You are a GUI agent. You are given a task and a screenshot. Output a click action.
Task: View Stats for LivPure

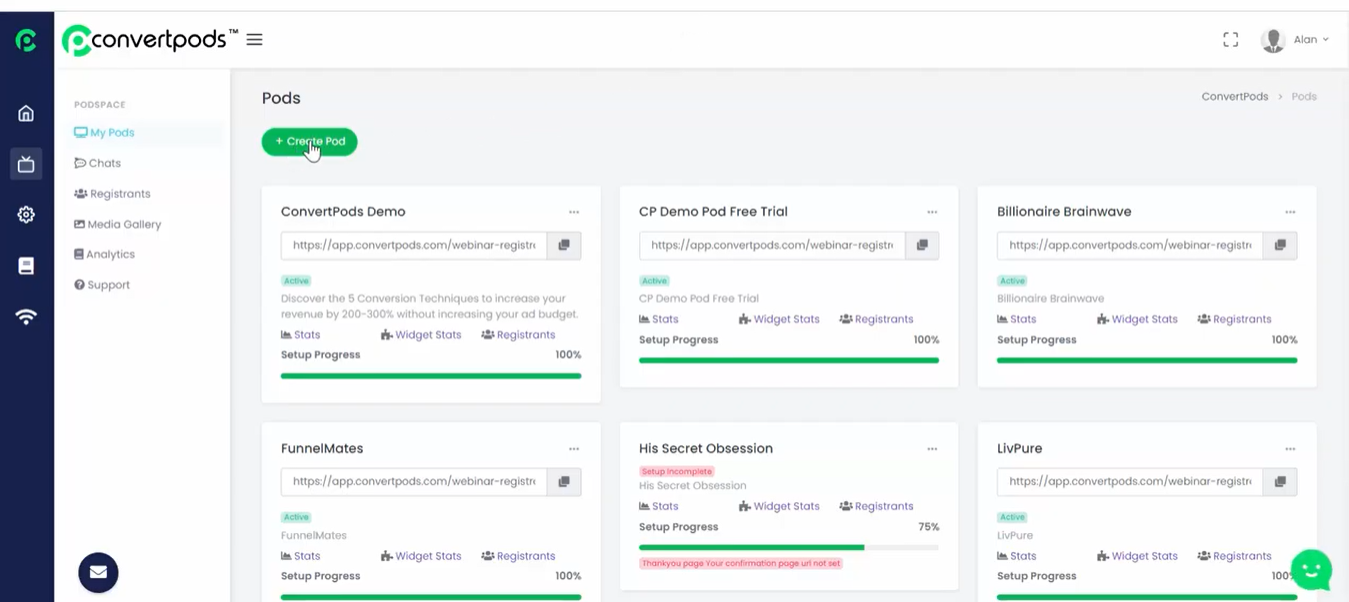[x=1017, y=556]
